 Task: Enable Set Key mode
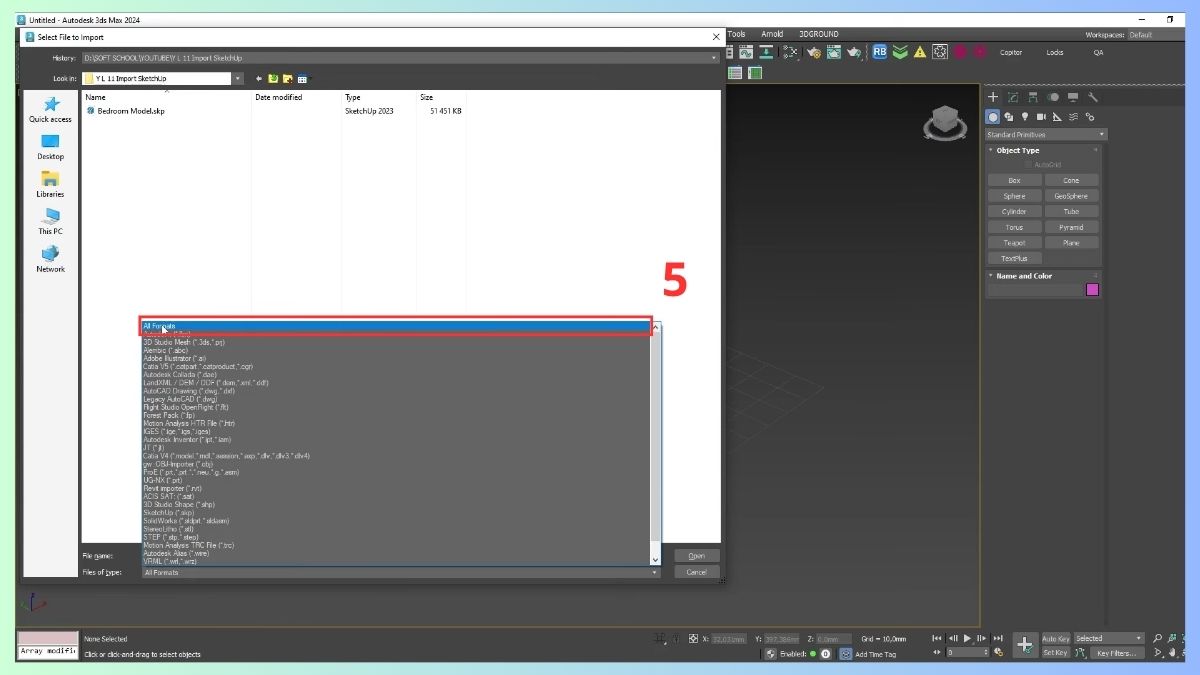click(1056, 652)
